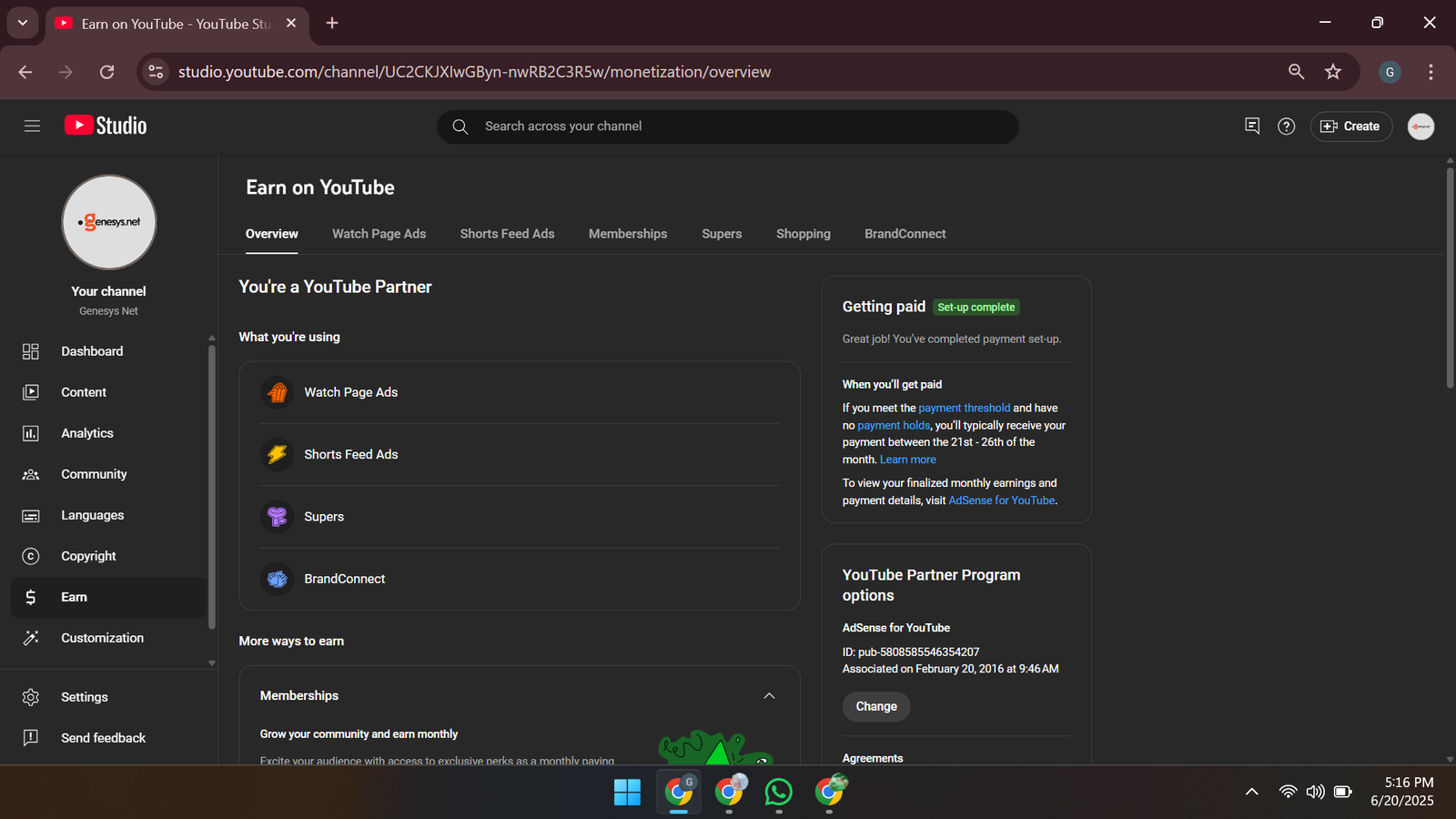The width and height of the screenshot is (1456, 819).
Task: Open the Windows Start menu
Action: coord(627,792)
